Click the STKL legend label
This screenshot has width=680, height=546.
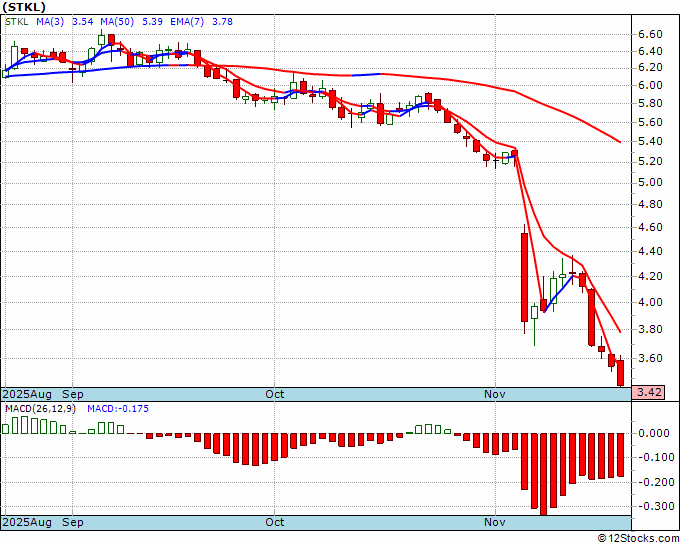[x=16, y=21]
